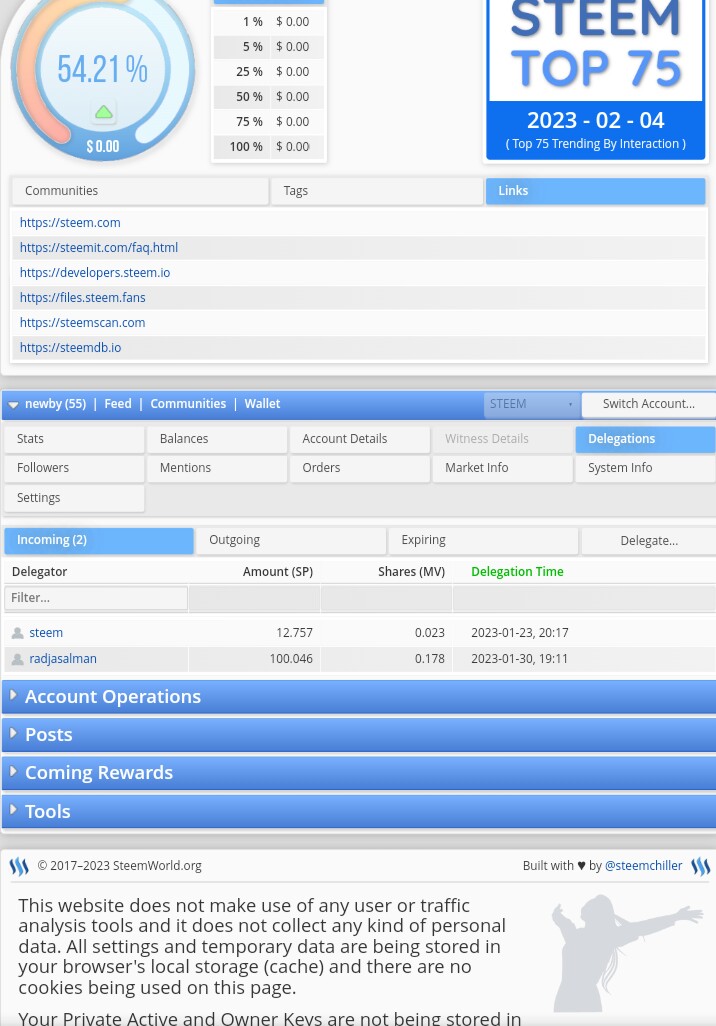Open Communities link in account bar
The image size is (716, 1026).
coord(188,404)
